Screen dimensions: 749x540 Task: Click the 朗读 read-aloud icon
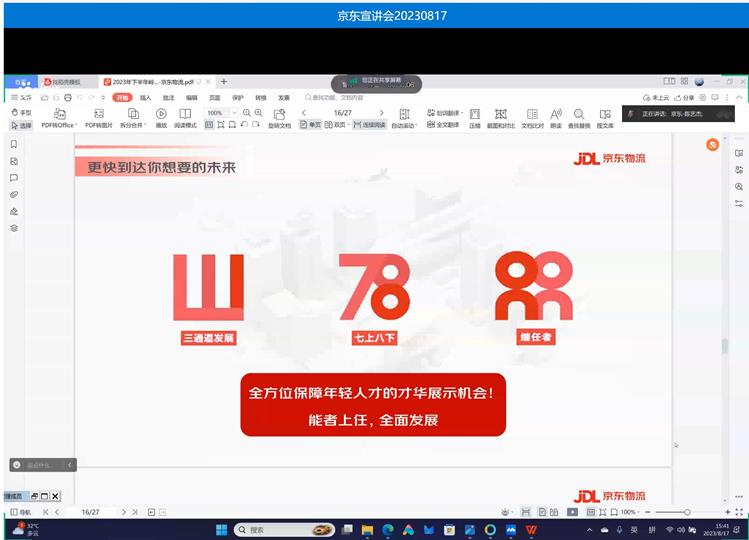pos(556,114)
